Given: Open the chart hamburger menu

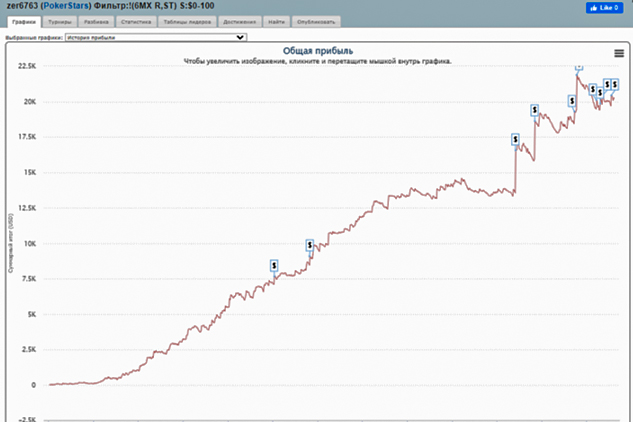Looking at the screenshot, I should pos(619,53).
